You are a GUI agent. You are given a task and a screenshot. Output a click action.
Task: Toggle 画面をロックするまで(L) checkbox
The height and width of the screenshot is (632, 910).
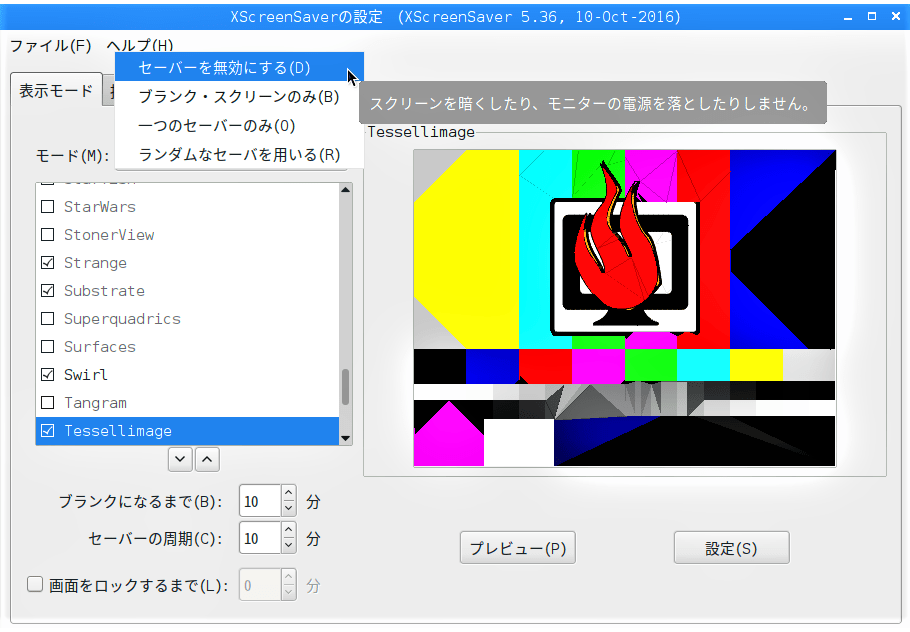(35, 584)
